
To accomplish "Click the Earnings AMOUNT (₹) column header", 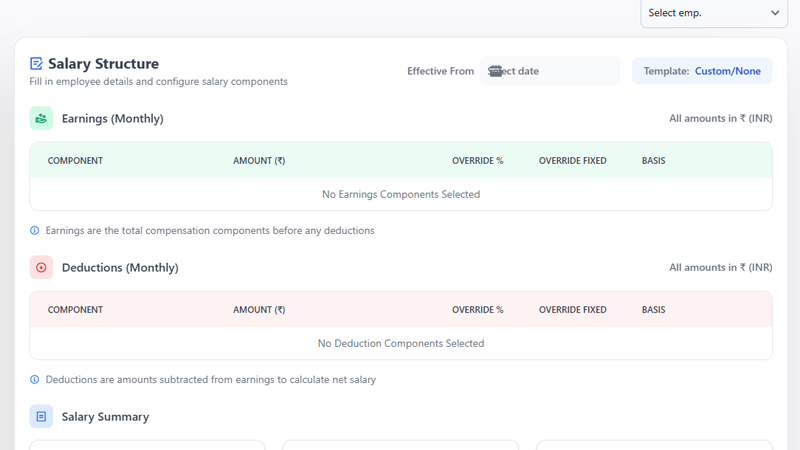I will point(259,161).
